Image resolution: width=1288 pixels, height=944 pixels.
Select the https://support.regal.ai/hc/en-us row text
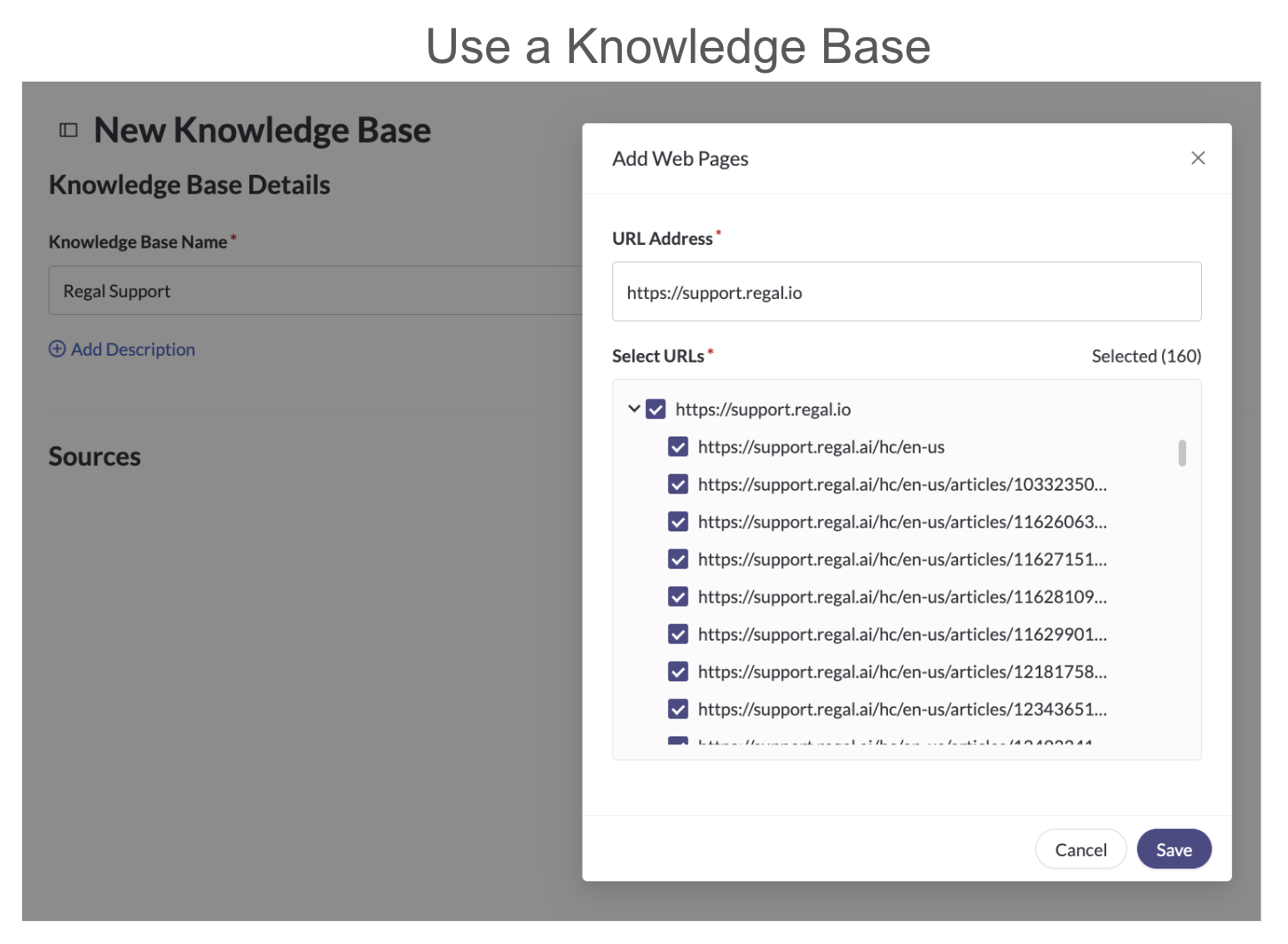pyautogui.click(x=821, y=447)
